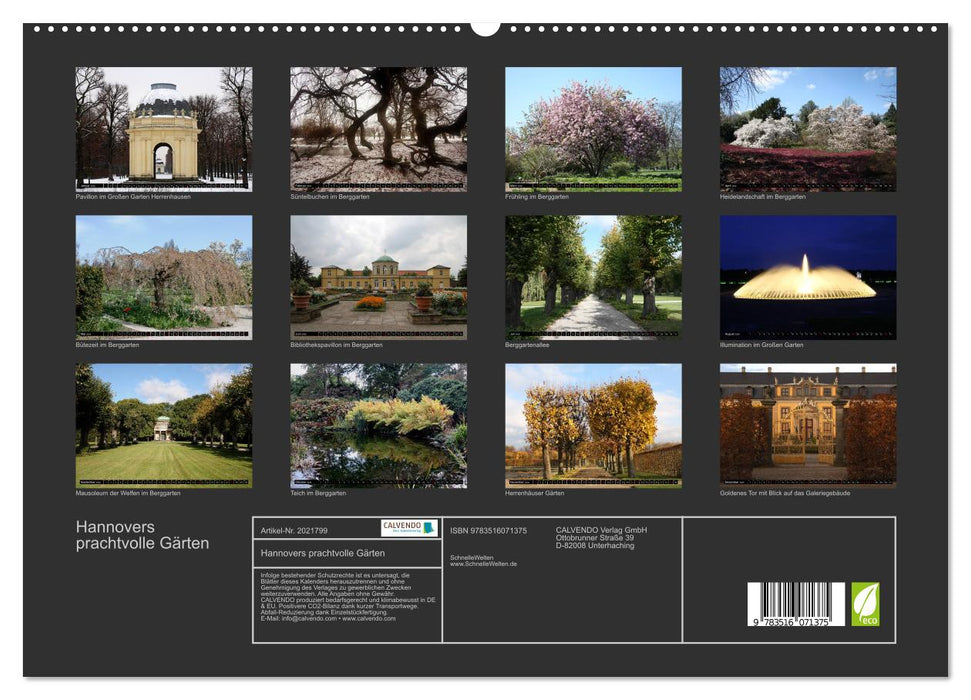Screen dimensions: 971x700
Task: Click the Blütezeit im Berggarten picture
Action: pos(163,277)
